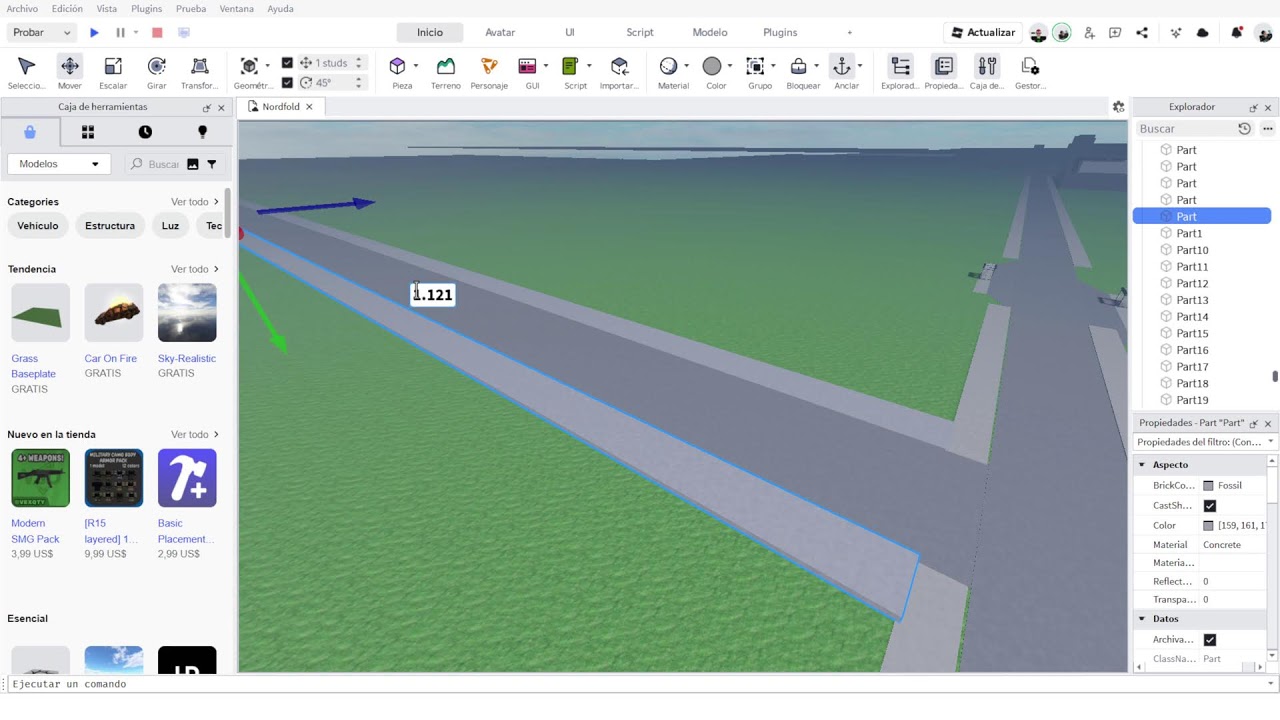The width and height of the screenshot is (1280, 720).
Task: Open the Terreno editor
Action: 446,73
